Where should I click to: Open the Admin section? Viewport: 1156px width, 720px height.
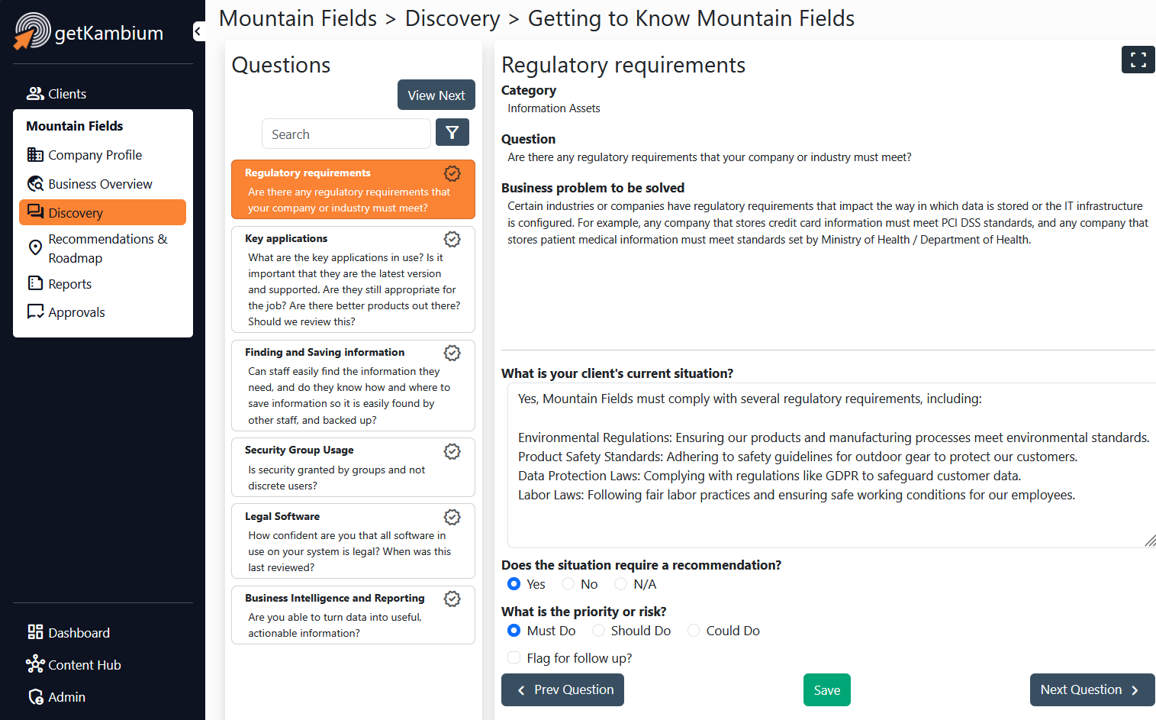[x=57, y=696]
